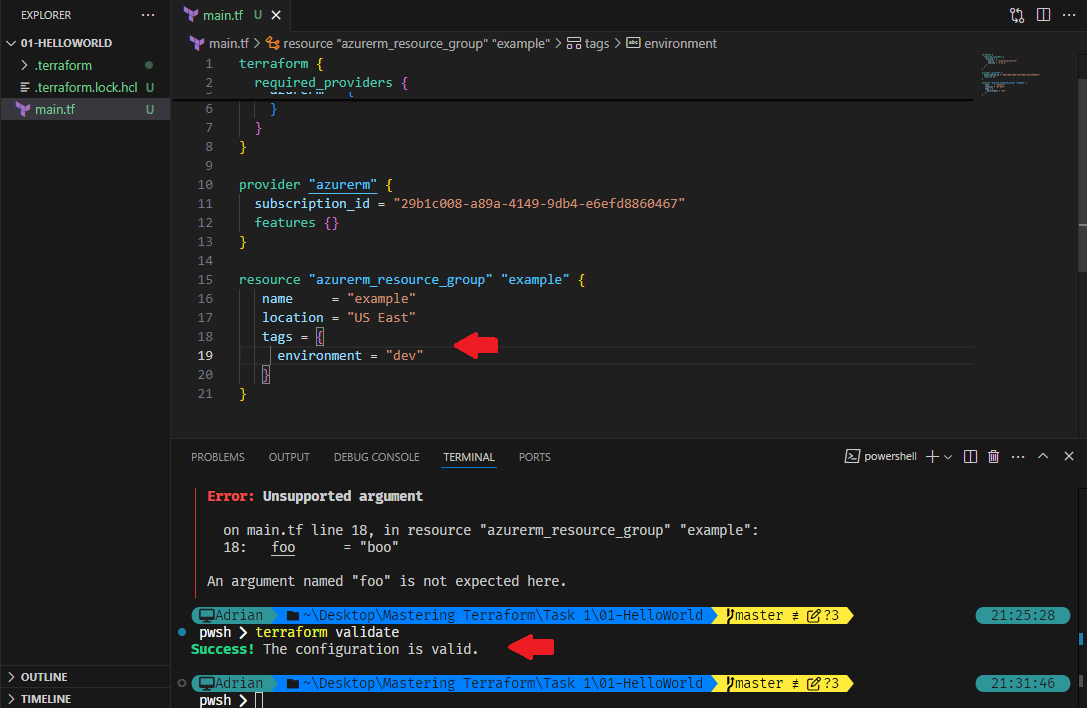This screenshot has width=1087, height=708.
Task: Open the .terraform.lock.hcl file
Action: pos(85,87)
